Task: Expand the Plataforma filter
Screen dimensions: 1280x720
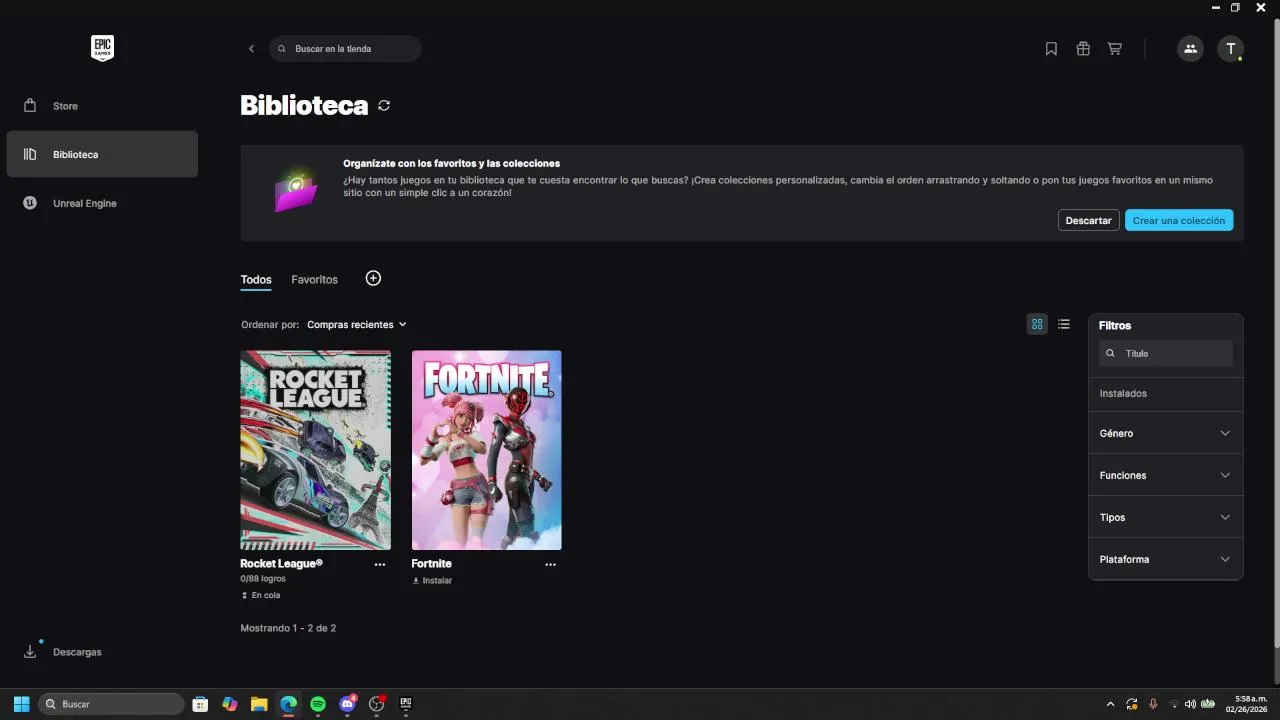Action: pos(1165,559)
